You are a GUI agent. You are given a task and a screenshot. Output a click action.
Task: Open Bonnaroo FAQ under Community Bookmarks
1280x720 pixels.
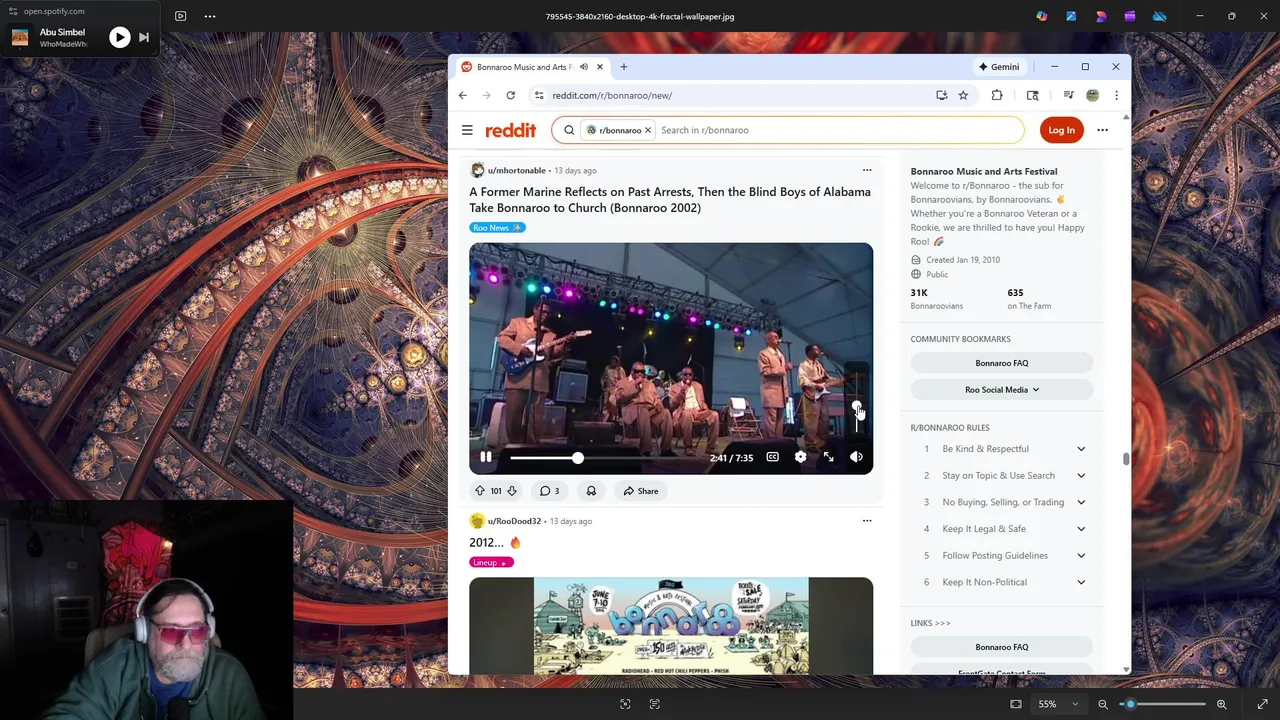[1002, 363]
